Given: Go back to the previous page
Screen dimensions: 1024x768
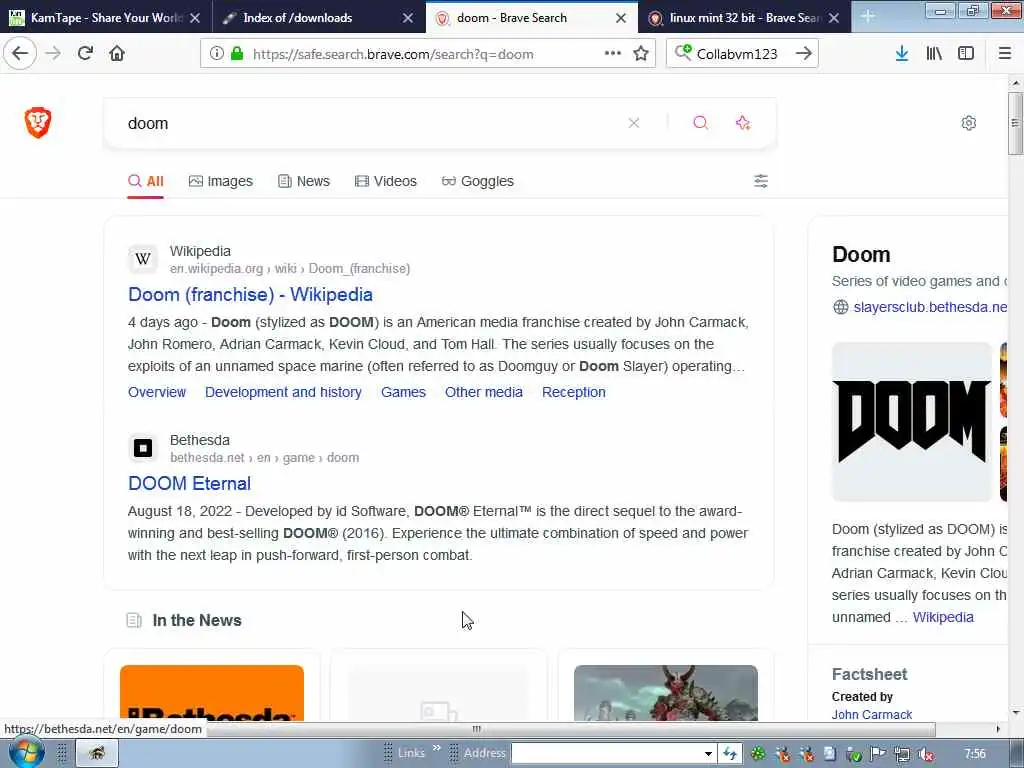Looking at the screenshot, I should (x=20, y=54).
